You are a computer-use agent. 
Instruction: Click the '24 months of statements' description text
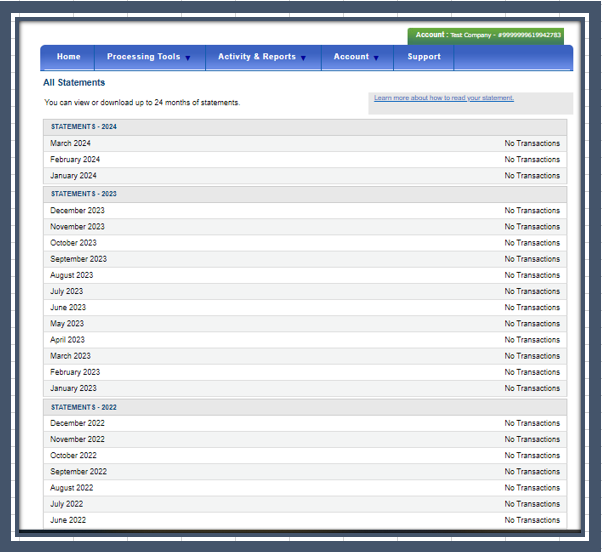click(x=142, y=102)
